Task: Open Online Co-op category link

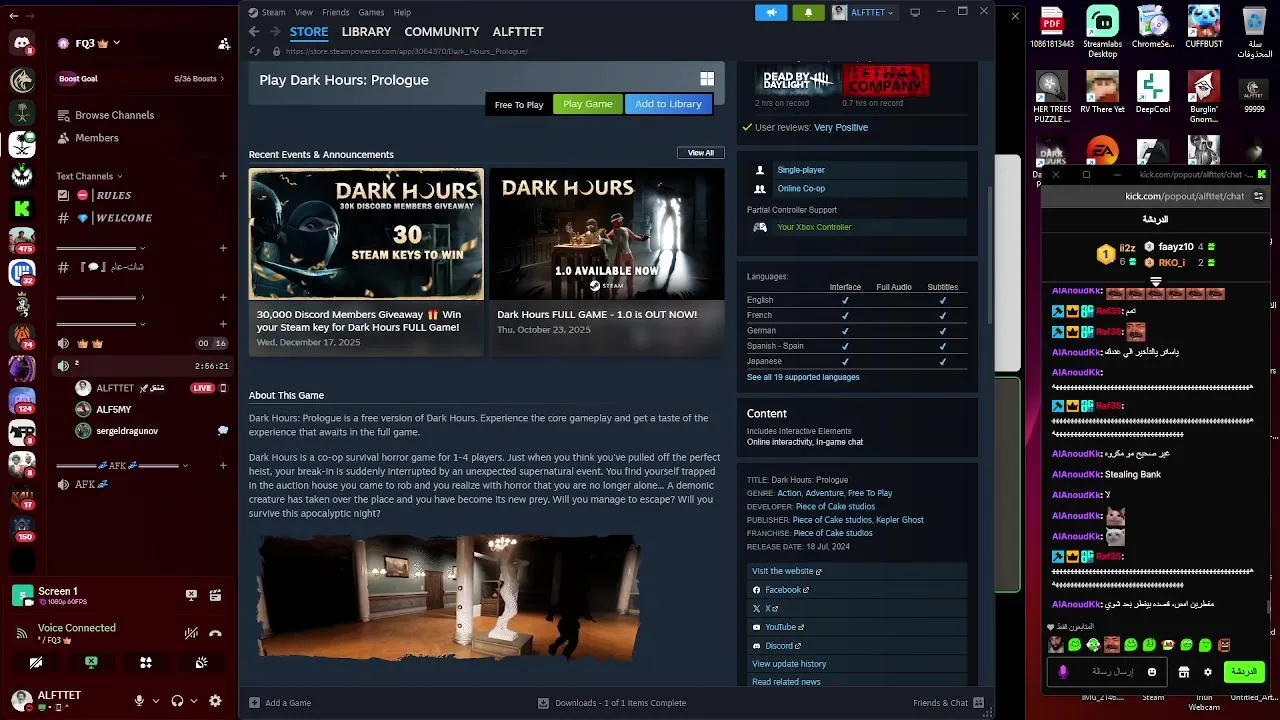Action: tap(801, 188)
